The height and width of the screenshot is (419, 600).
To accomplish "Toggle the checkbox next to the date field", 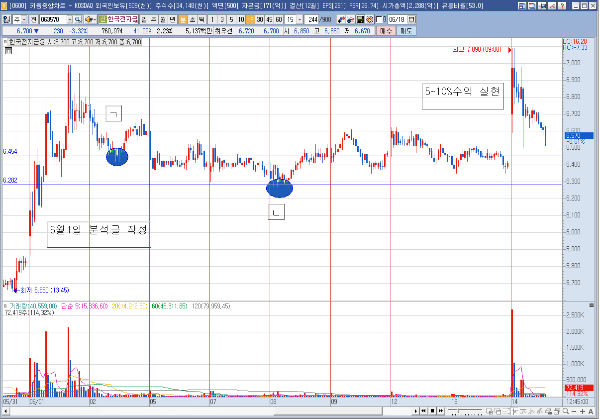I will 379,20.
